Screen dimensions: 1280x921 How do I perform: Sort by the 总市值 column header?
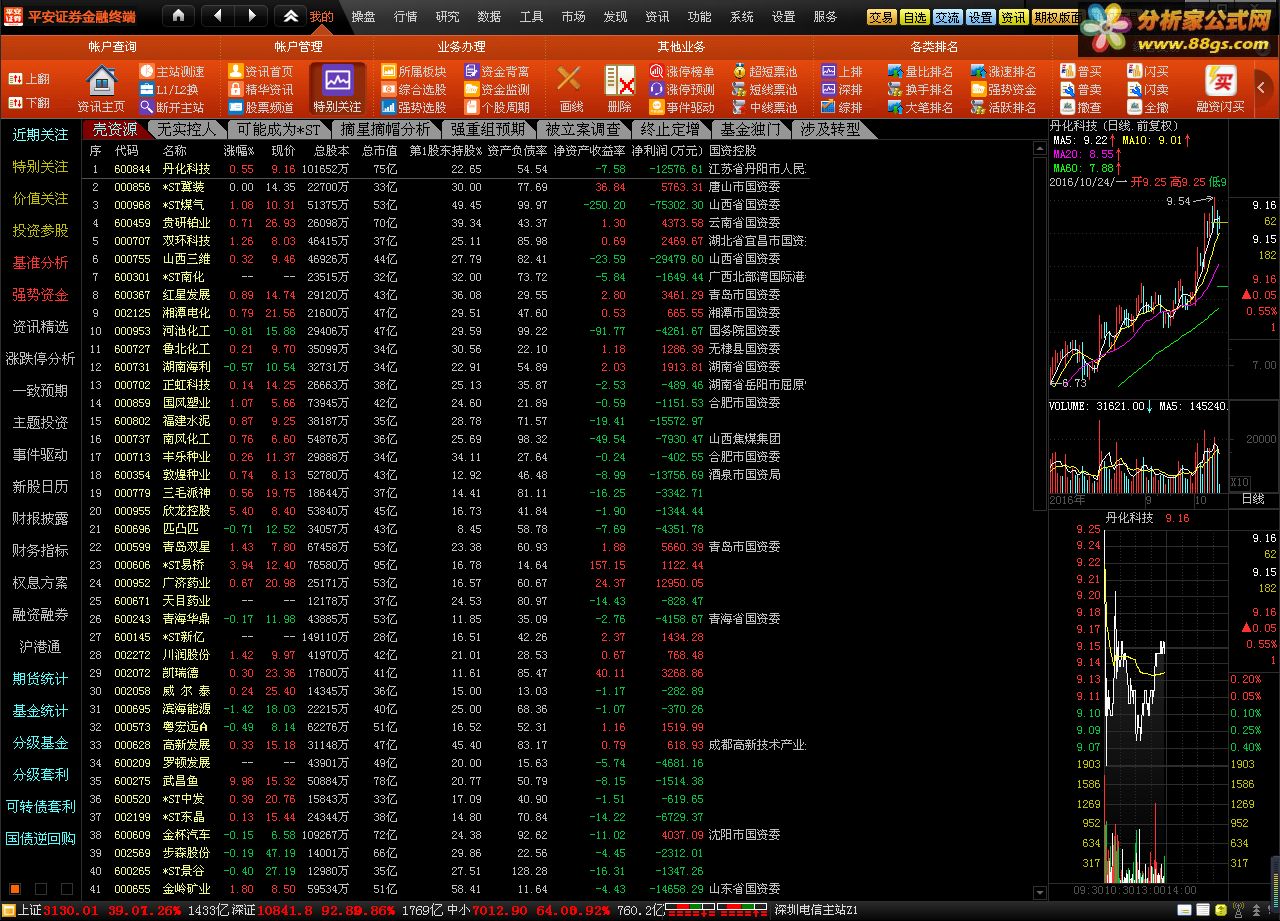(x=380, y=151)
